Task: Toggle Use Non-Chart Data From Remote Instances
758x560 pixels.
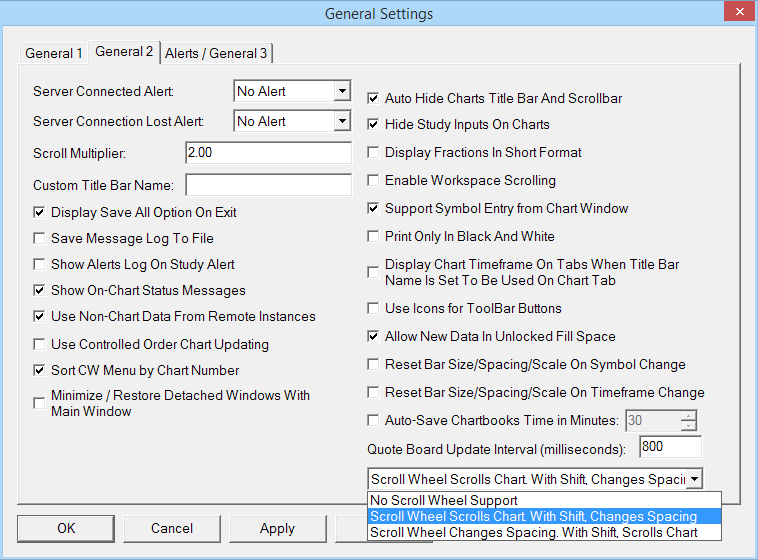Action: coord(39,316)
